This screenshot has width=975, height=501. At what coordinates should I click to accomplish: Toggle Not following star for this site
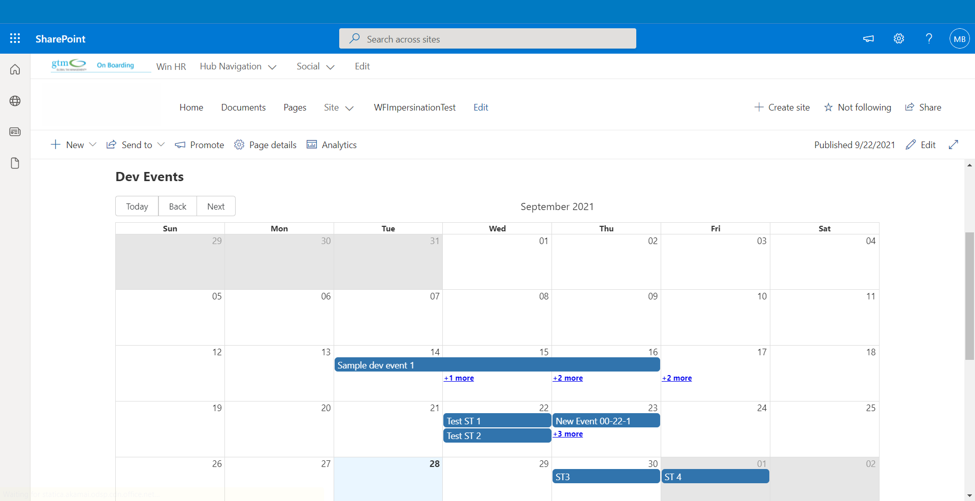857,108
